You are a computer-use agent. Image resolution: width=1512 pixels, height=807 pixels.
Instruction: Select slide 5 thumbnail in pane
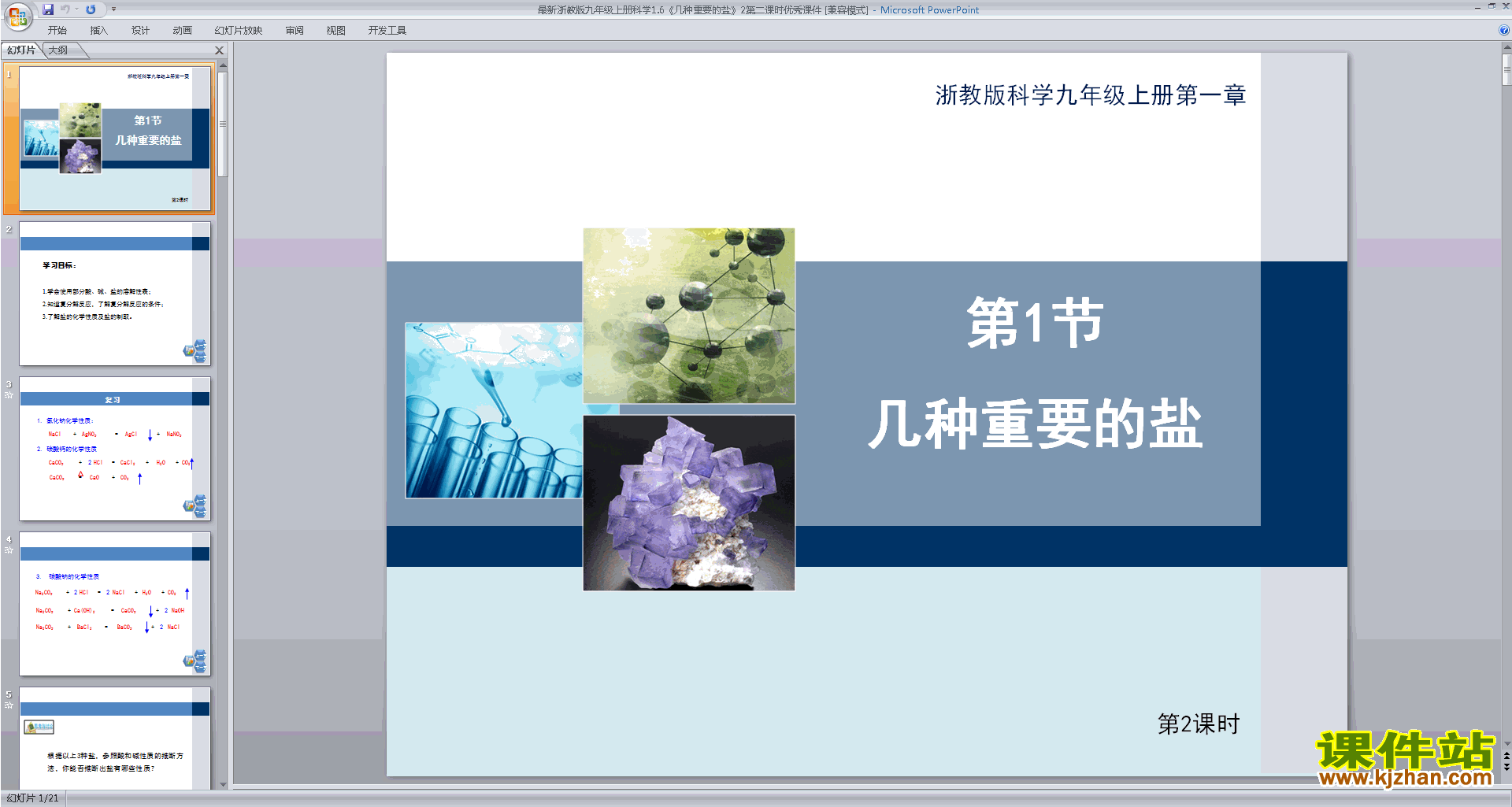pos(115,738)
